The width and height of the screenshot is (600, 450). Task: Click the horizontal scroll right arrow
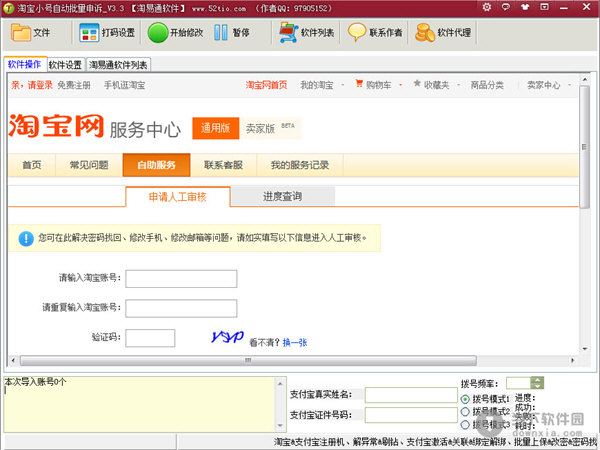pos(572,360)
